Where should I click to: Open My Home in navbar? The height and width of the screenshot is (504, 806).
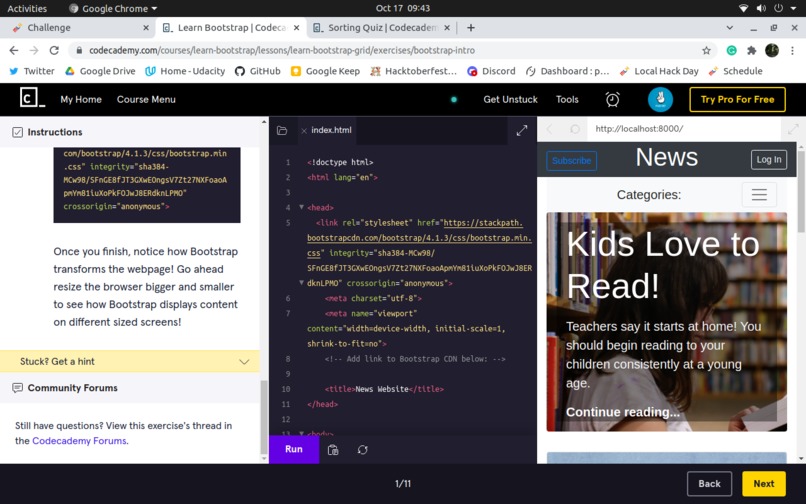pos(81,99)
